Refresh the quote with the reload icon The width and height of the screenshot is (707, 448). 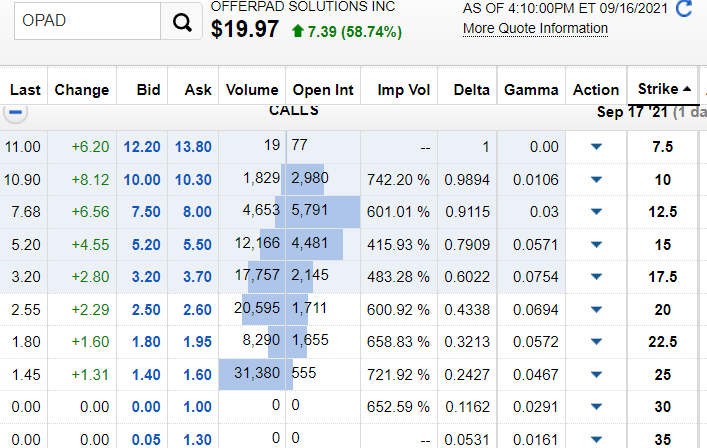coord(684,8)
